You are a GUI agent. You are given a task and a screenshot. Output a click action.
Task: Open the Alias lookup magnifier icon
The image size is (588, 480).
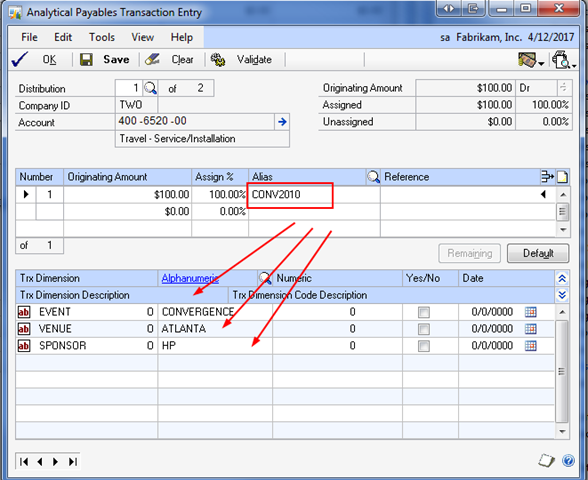point(373,177)
